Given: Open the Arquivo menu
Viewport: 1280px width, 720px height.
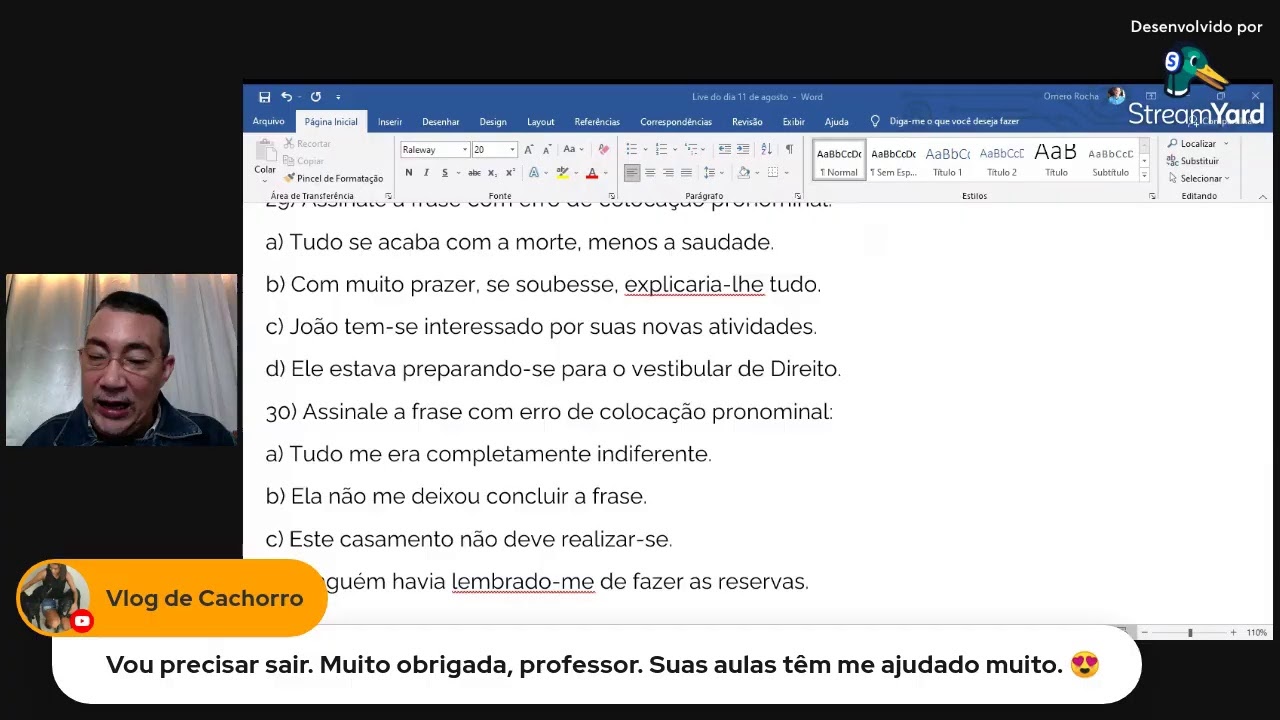Looking at the screenshot, I should point(268,121).
